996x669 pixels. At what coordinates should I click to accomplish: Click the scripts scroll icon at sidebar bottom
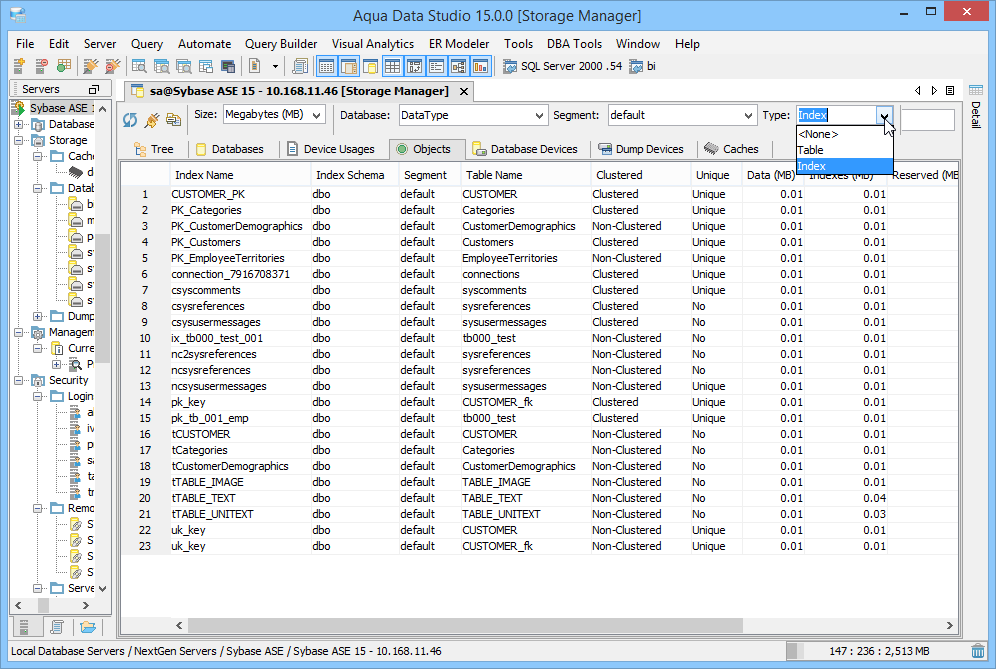pyautogui.click(x=57, y=627)
